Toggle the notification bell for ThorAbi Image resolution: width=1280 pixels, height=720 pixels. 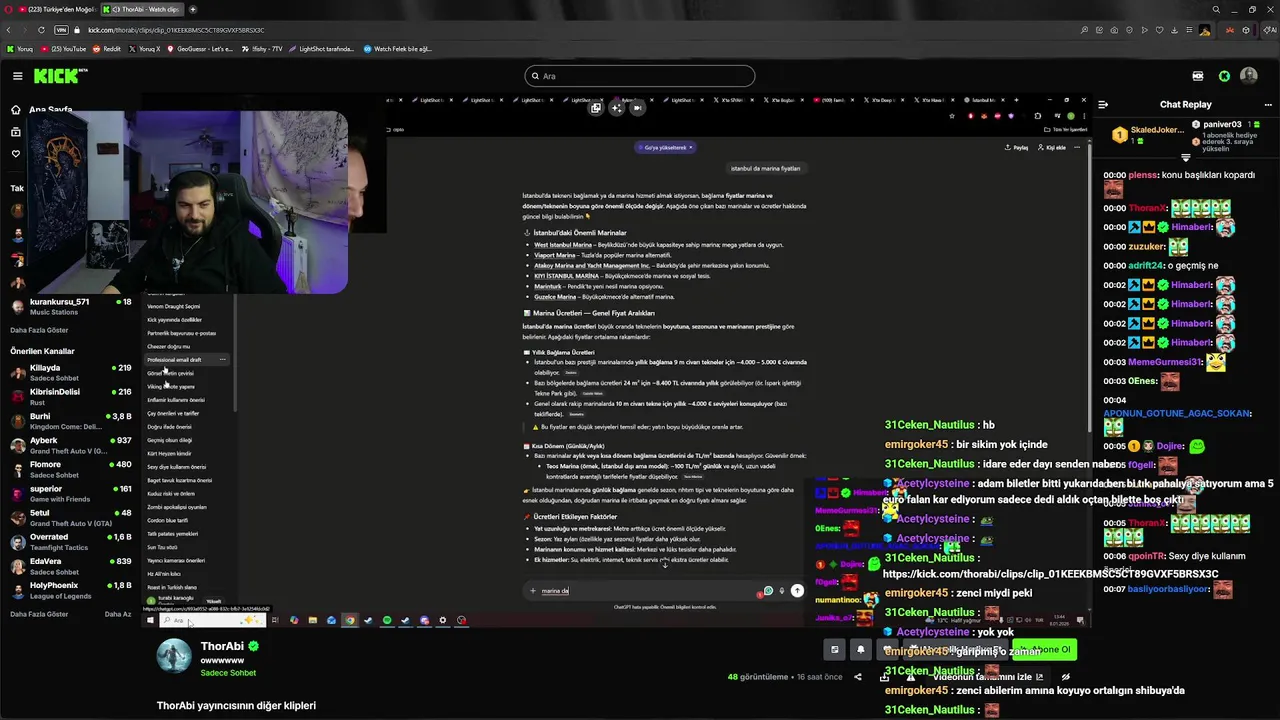[x=860, y=650]
